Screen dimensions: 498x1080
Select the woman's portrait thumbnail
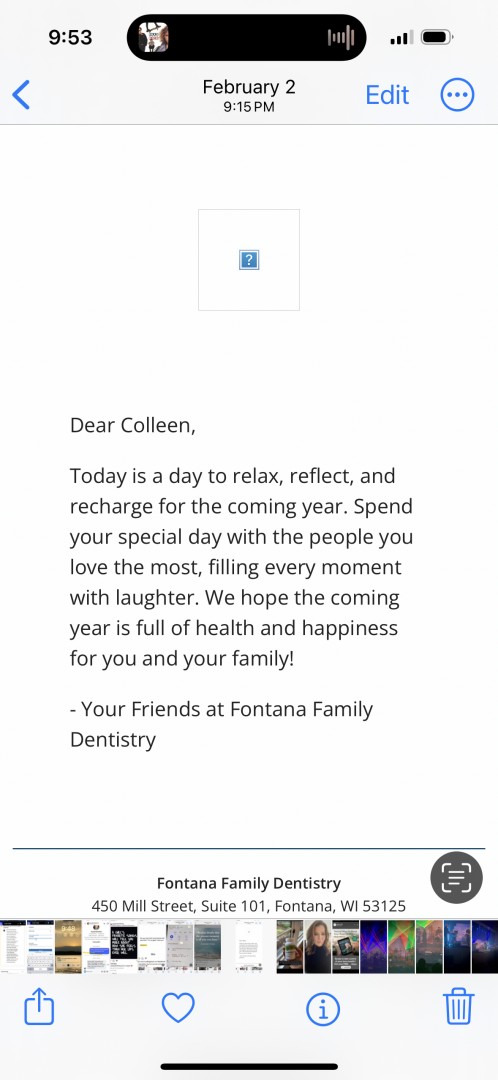[318, 946]
